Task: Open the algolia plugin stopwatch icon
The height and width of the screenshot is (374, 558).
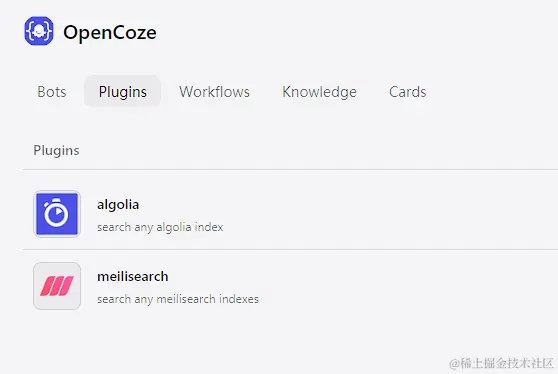Action: pos(57,214)
